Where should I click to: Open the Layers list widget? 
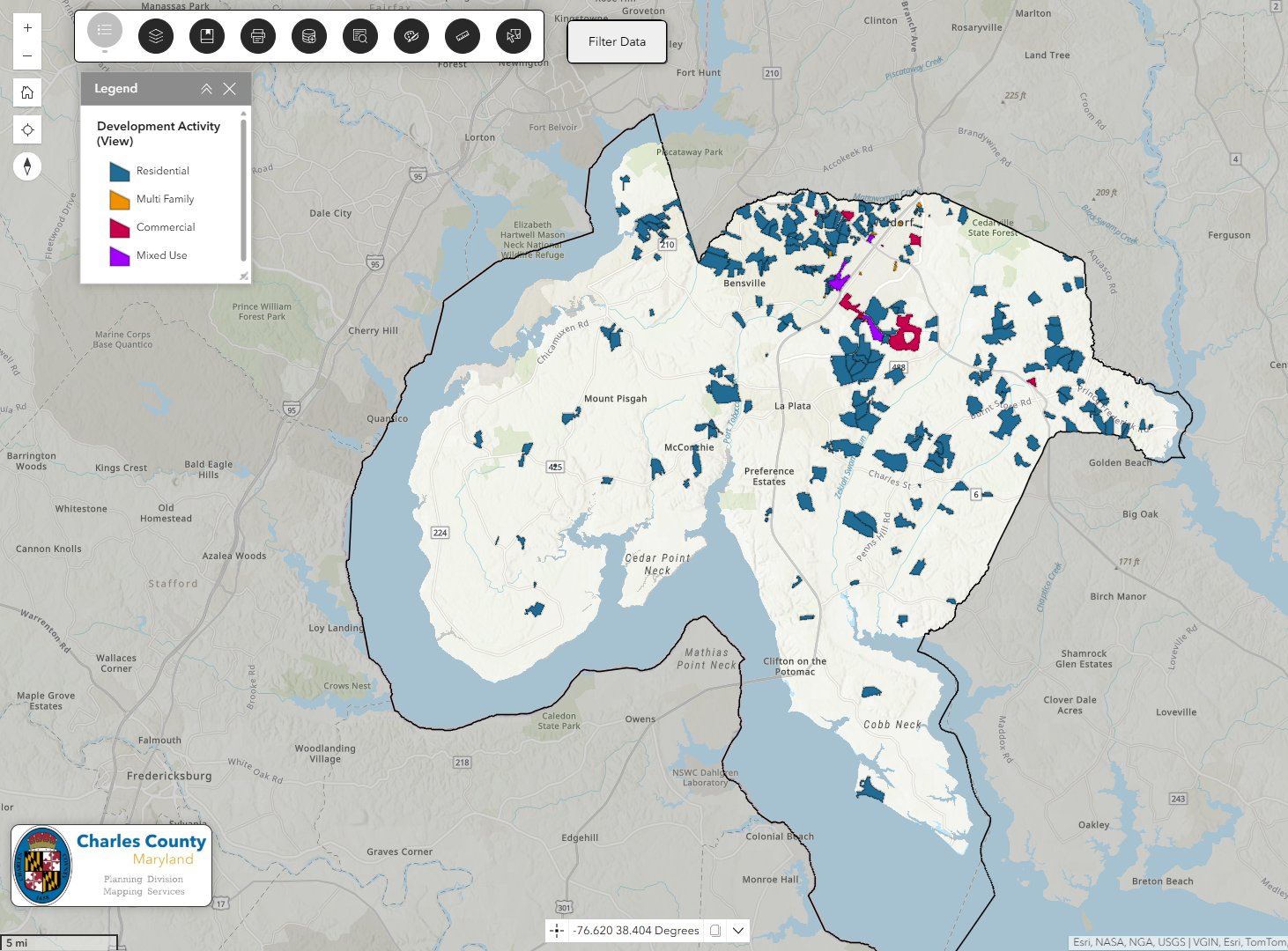point(156,36)
